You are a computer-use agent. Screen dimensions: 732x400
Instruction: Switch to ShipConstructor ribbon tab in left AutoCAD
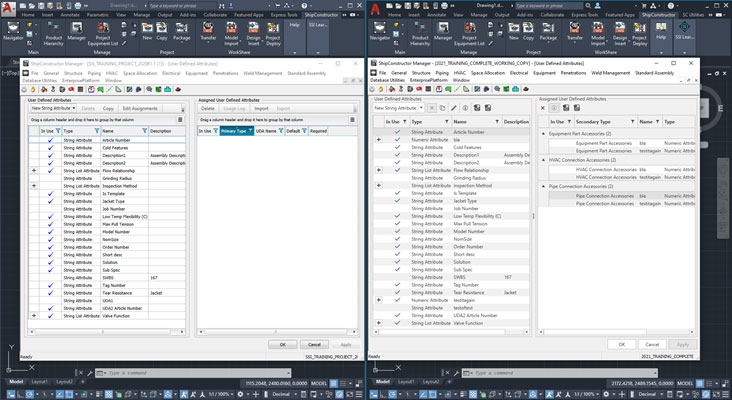(321, 15)
